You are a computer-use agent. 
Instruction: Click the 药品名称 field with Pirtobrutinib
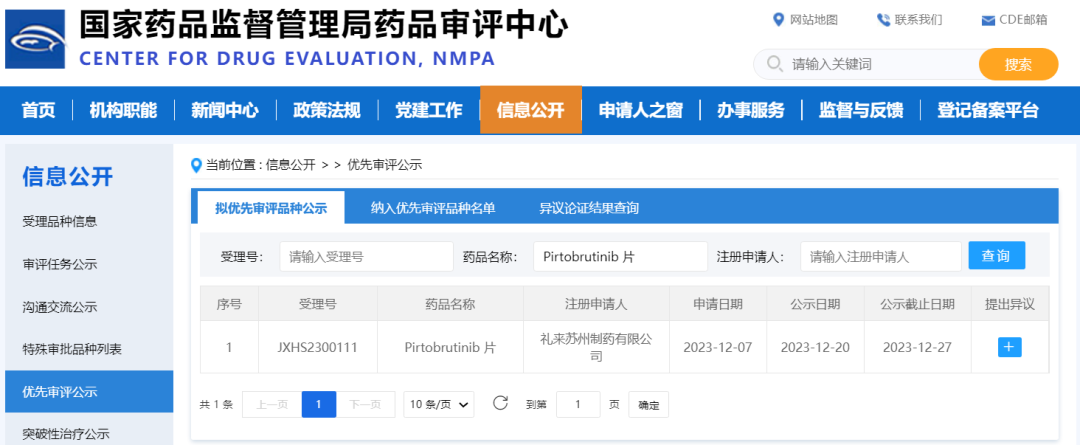pyautogui.click(x=621, y=257)
